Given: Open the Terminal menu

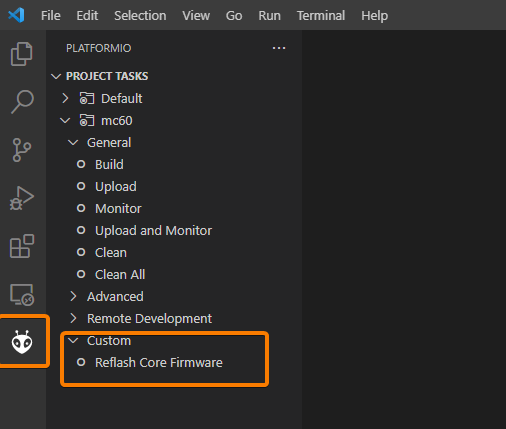Looking at the screenshot, I should [321, 16].
